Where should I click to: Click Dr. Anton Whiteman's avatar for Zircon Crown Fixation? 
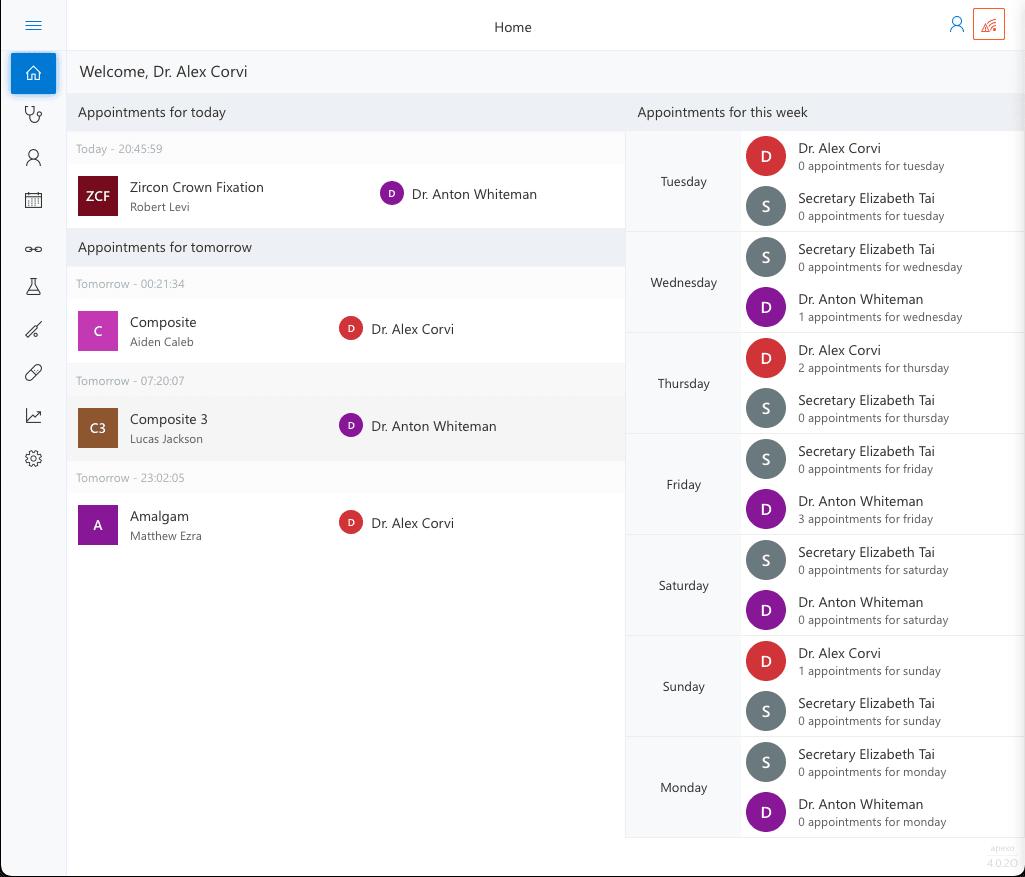pyautogui.click(x=391, y=193)
